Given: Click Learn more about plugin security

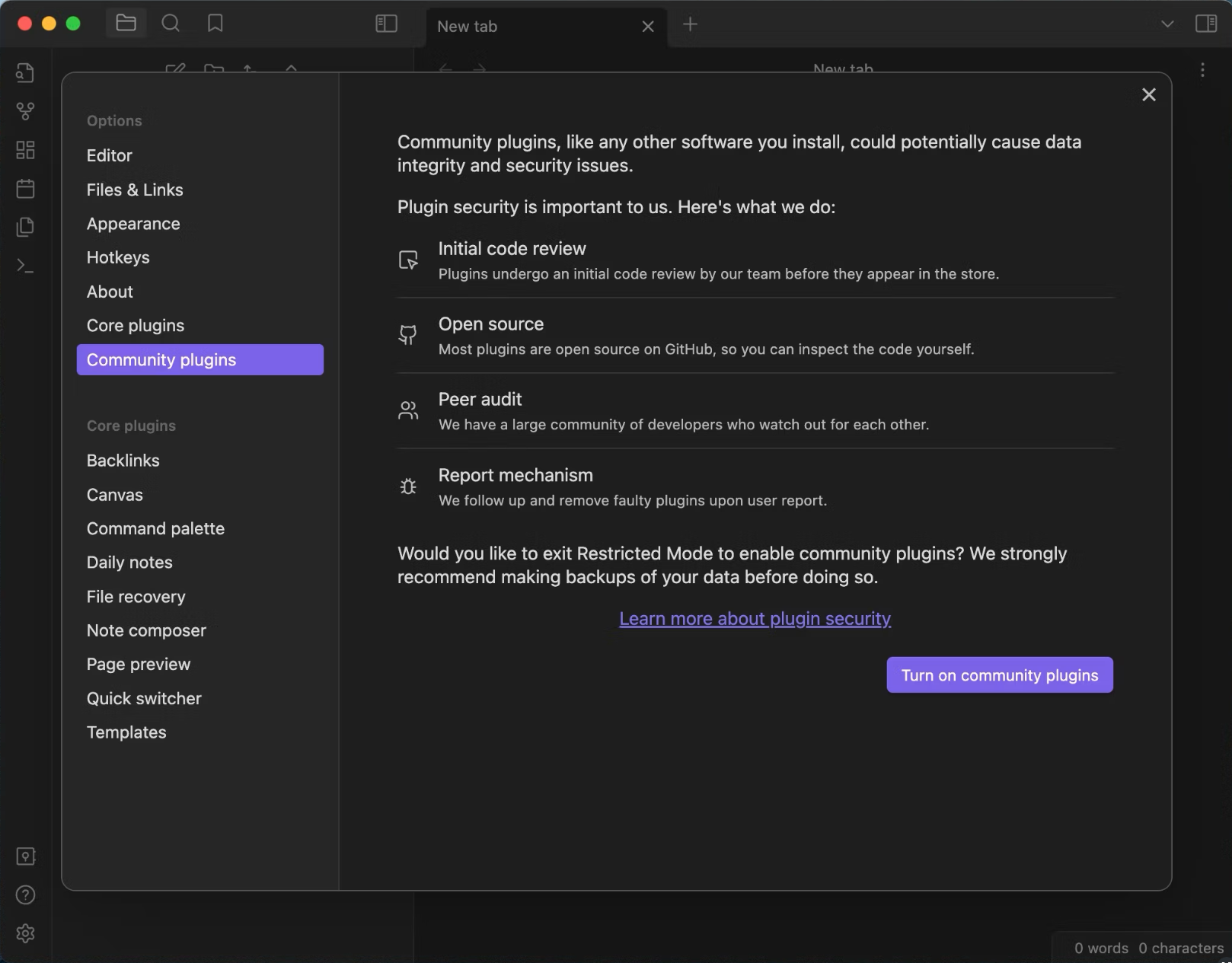Looking at the screenshot, I should (x=755, y=619).
